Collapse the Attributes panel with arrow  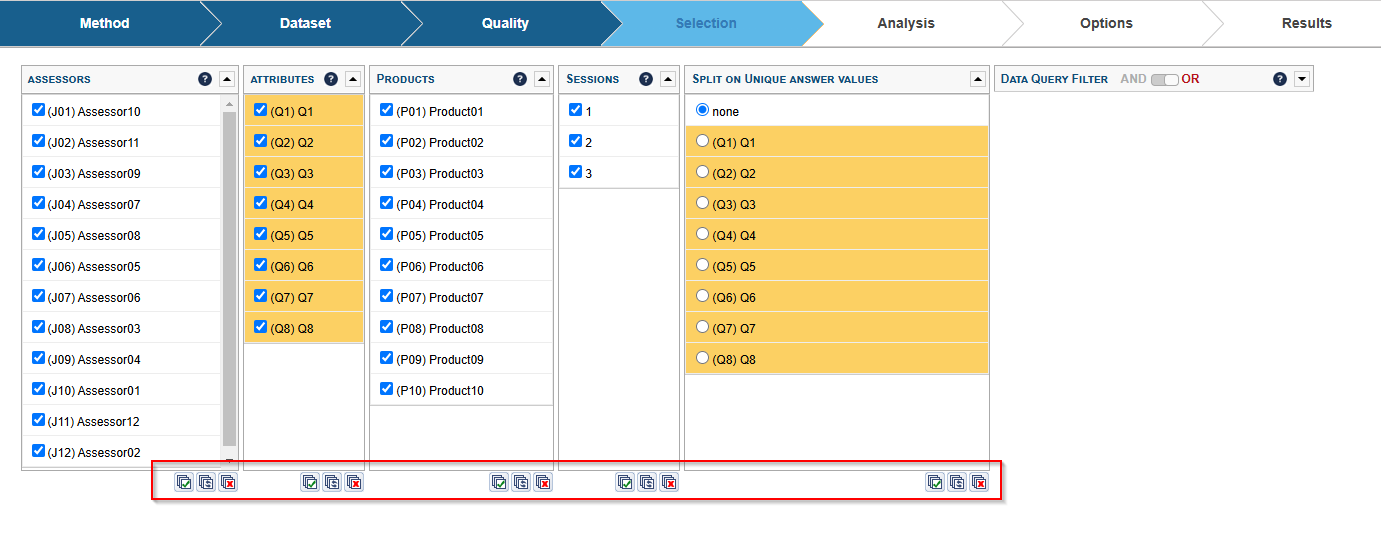point(353,79)
